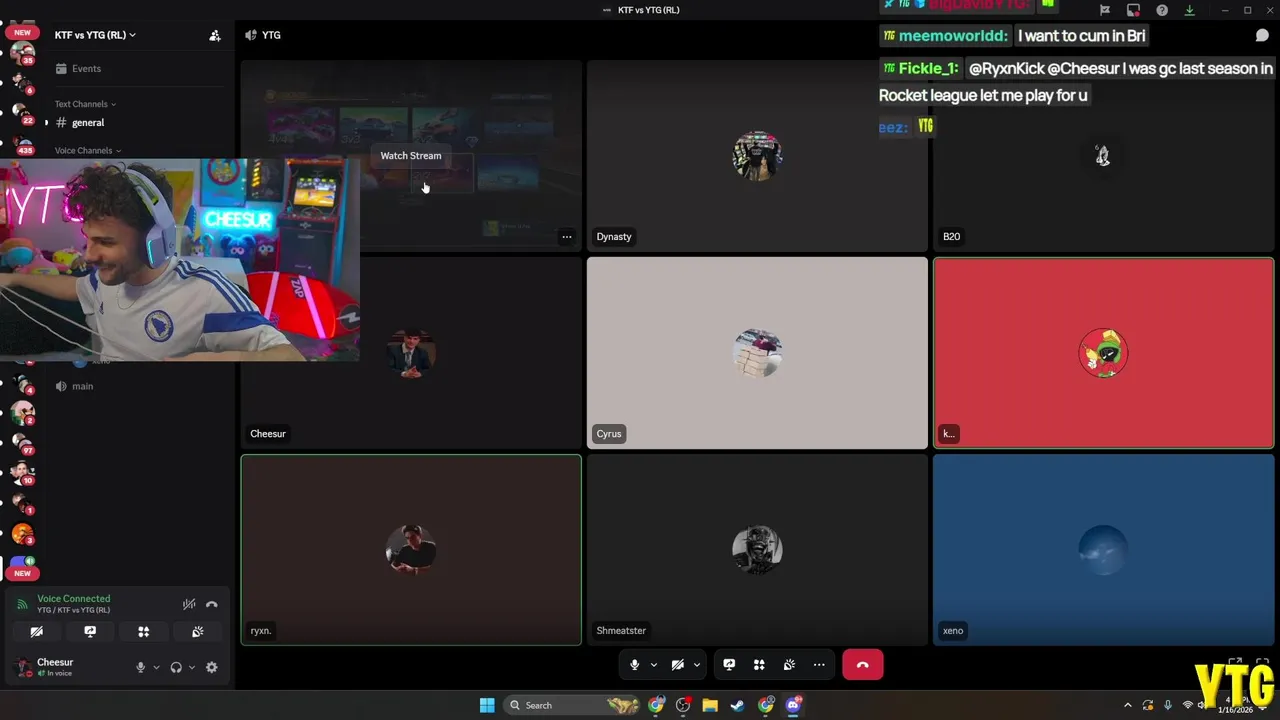Share your screen from the Voice Connected panel
This screenshot has width=1280, height=720.
[x=90, y=632]
